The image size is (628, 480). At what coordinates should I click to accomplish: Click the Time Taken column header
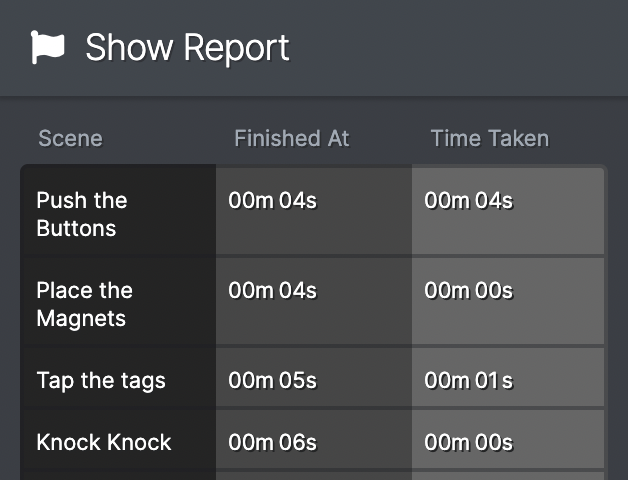(x=490, y=139)
